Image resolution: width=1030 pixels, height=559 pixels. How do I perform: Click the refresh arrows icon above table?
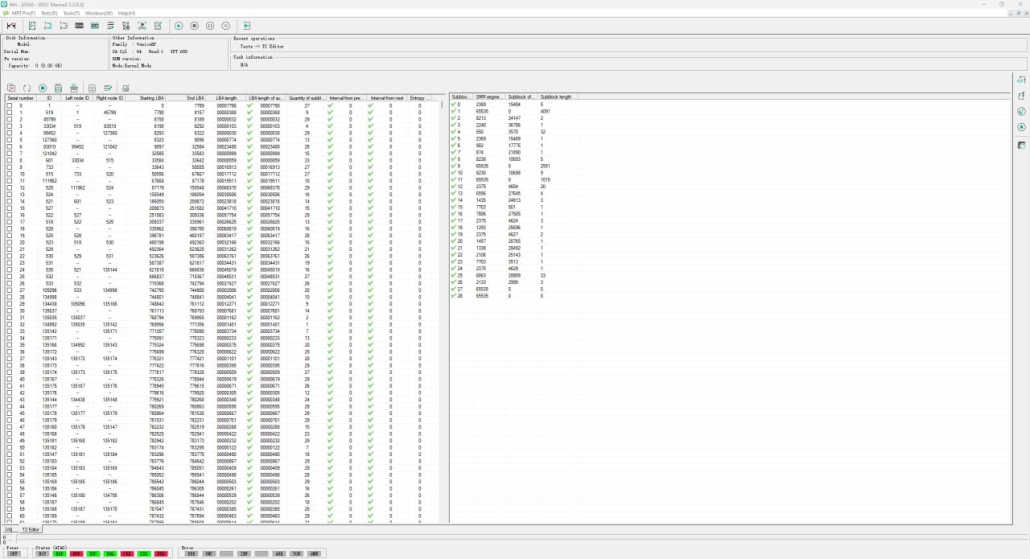tap(27, 88)
